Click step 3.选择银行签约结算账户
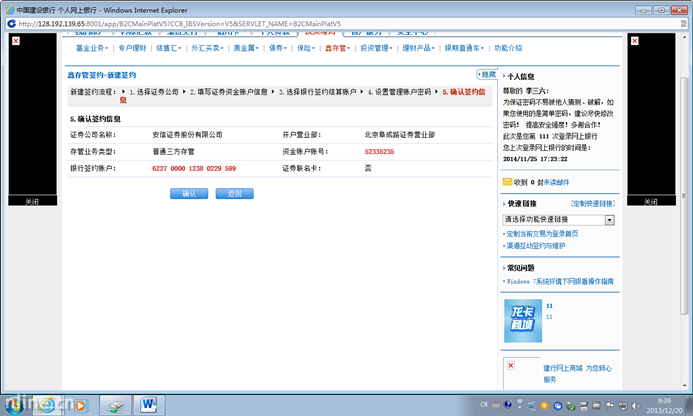693x416 pixels. pyautogui.click(x=317, y=92)
